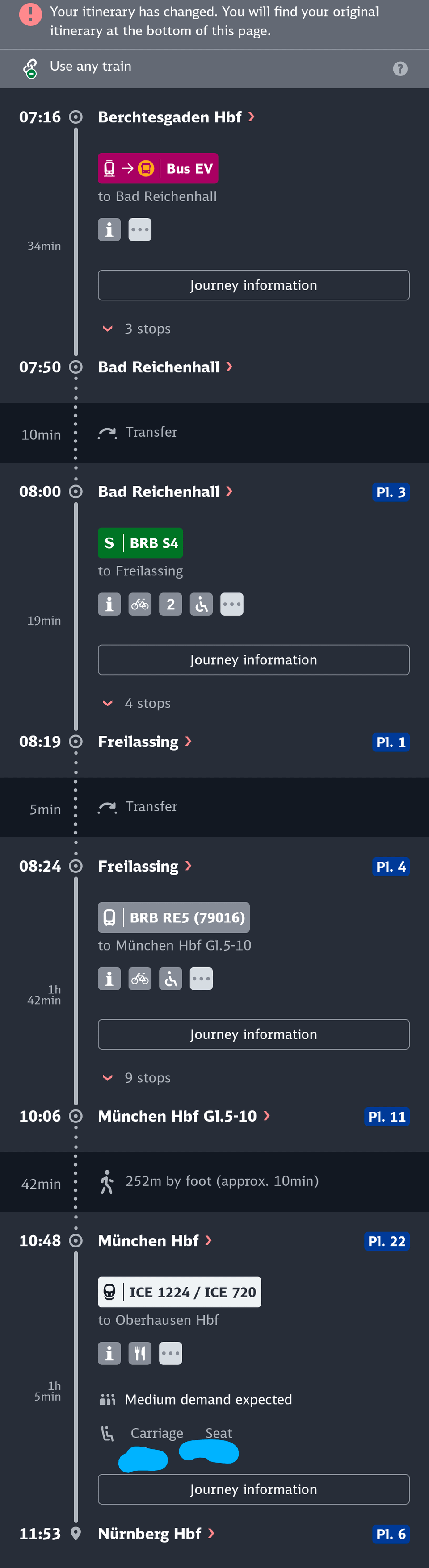Click info icon under Bus EV
This screenshot has width=429, height=1568.
[109, 229]
